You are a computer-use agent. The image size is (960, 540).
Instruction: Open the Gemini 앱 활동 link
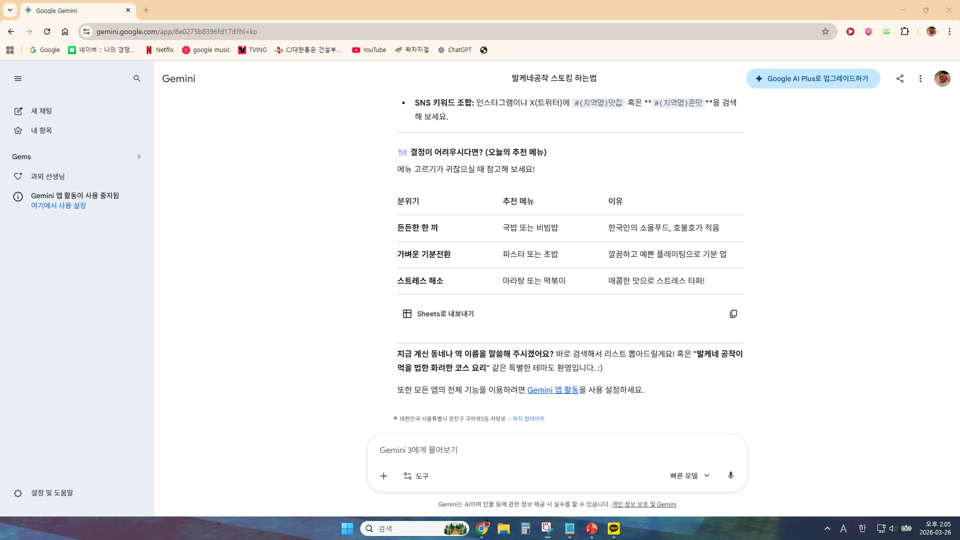pyautogui.click(x=553, y=390)
